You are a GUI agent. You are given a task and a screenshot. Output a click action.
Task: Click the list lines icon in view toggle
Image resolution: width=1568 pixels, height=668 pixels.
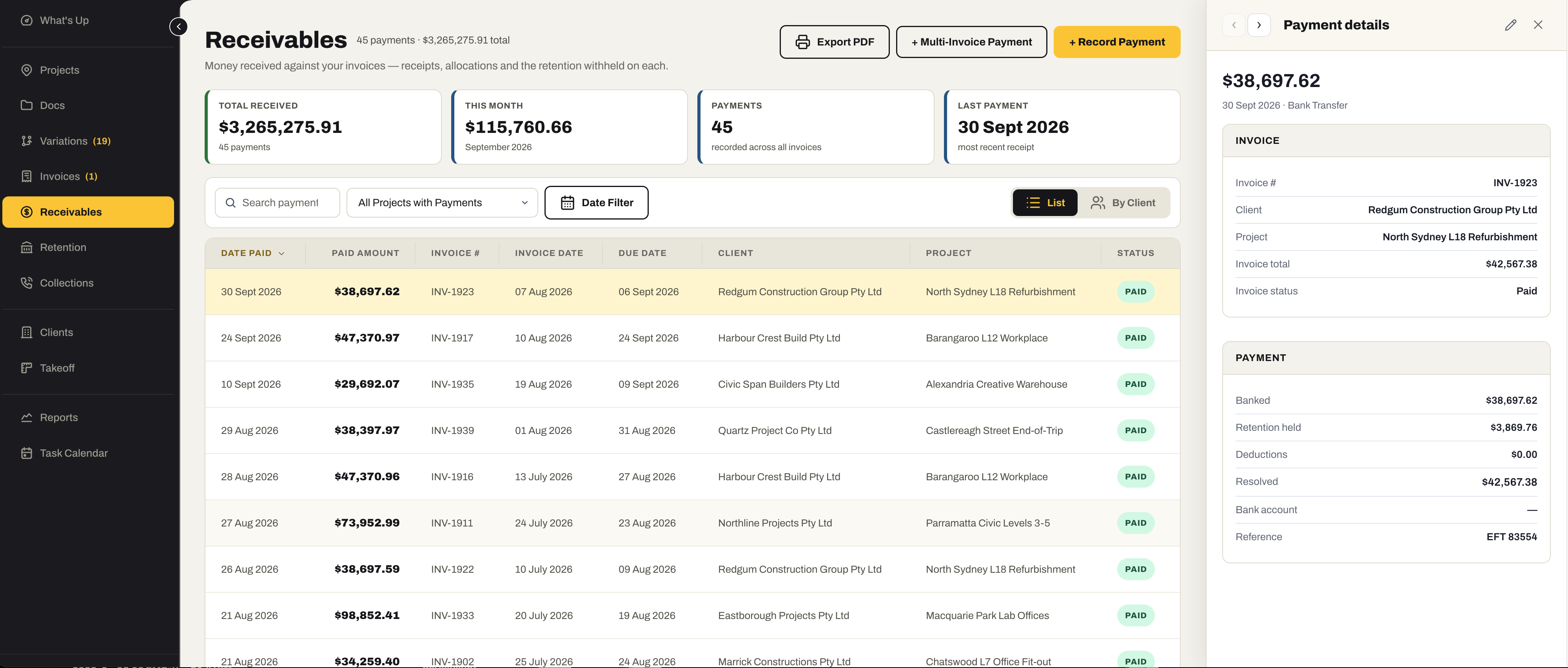tap(1033, 203)
